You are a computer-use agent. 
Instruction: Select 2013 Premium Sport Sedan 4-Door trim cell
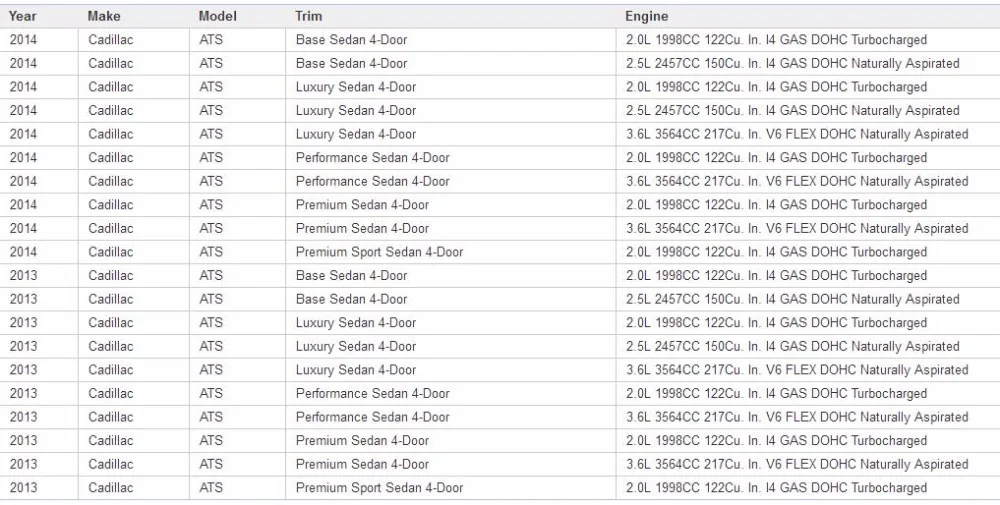pos(451,488)
